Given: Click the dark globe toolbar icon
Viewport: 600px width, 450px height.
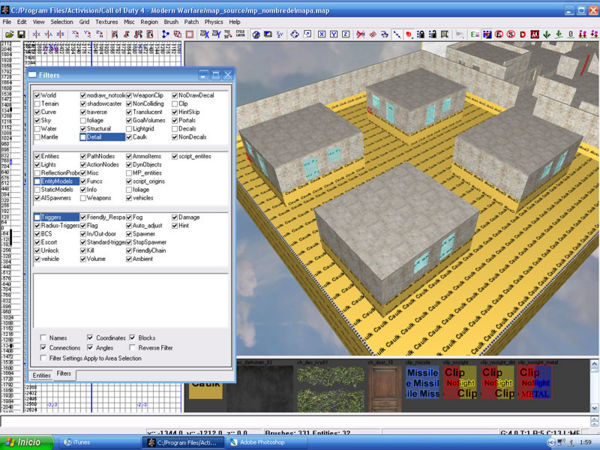Looking at the screenshot, I should (x=256, y=34).
